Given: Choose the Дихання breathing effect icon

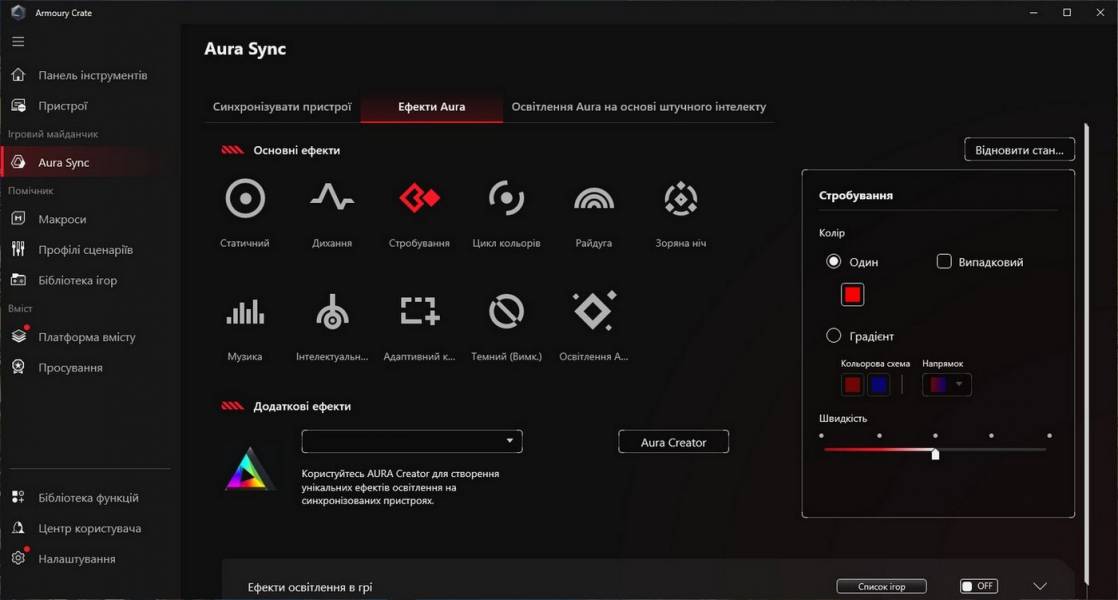Looking at the screenshot, I should coord(332,197).
